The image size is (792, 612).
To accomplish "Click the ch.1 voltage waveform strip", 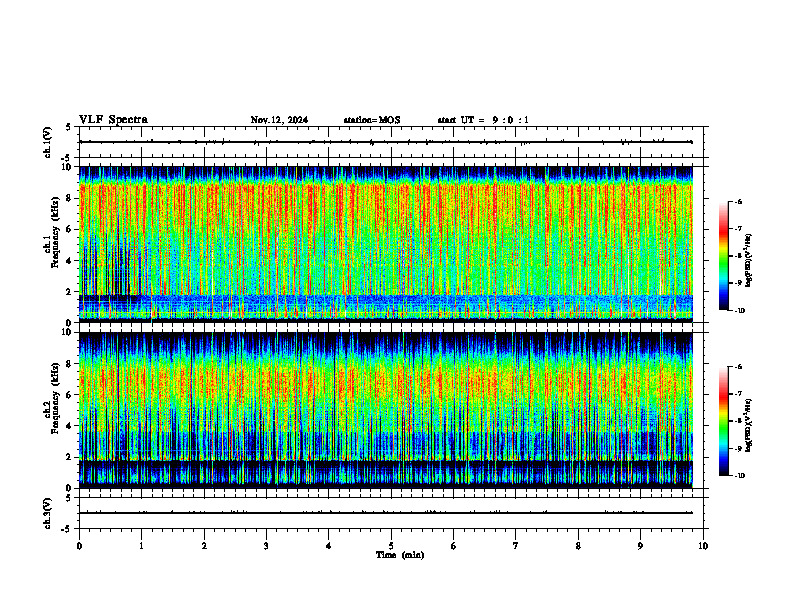I will (x=391, y=142).
